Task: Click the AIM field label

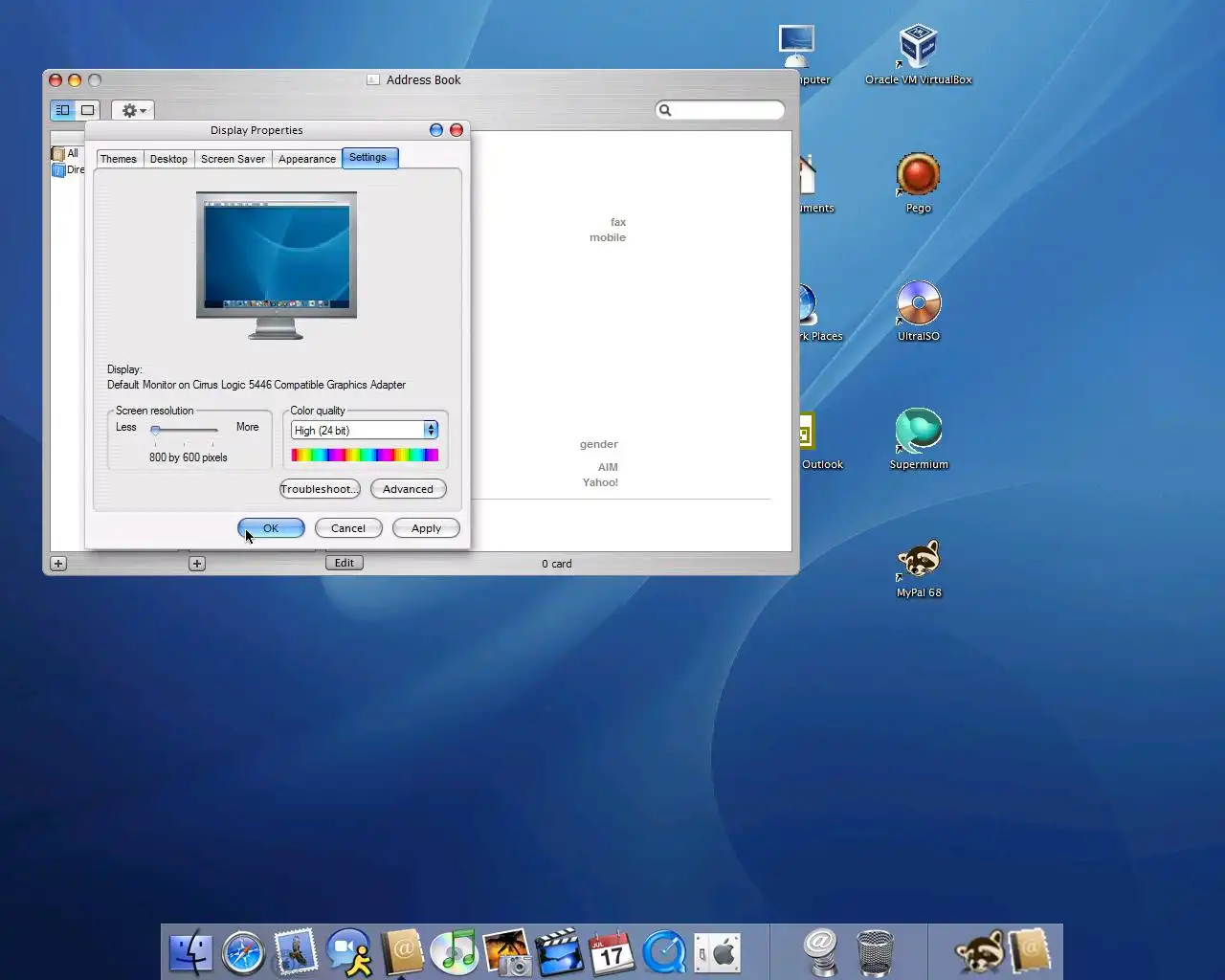Action: (608, 467)
